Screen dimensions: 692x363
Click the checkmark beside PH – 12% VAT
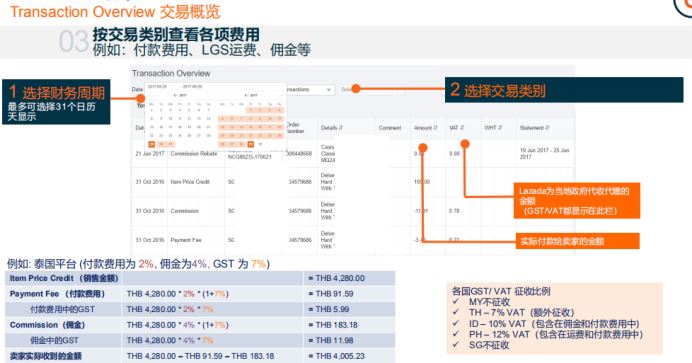pyautogui.click(x=456, y=334)
